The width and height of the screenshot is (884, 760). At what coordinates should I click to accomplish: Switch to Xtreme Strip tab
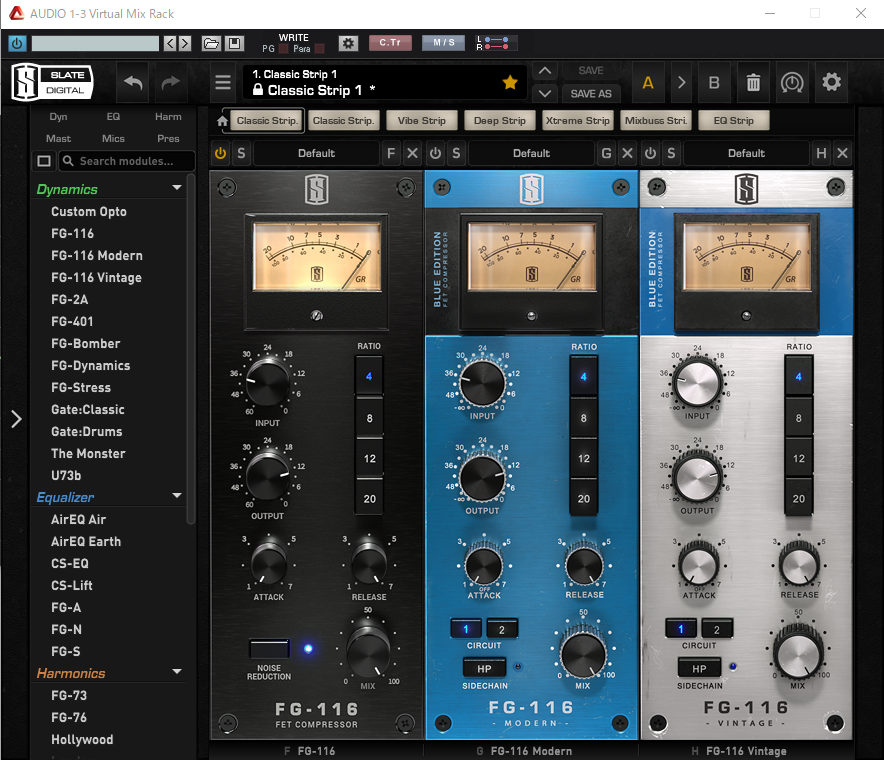point(577,121)
